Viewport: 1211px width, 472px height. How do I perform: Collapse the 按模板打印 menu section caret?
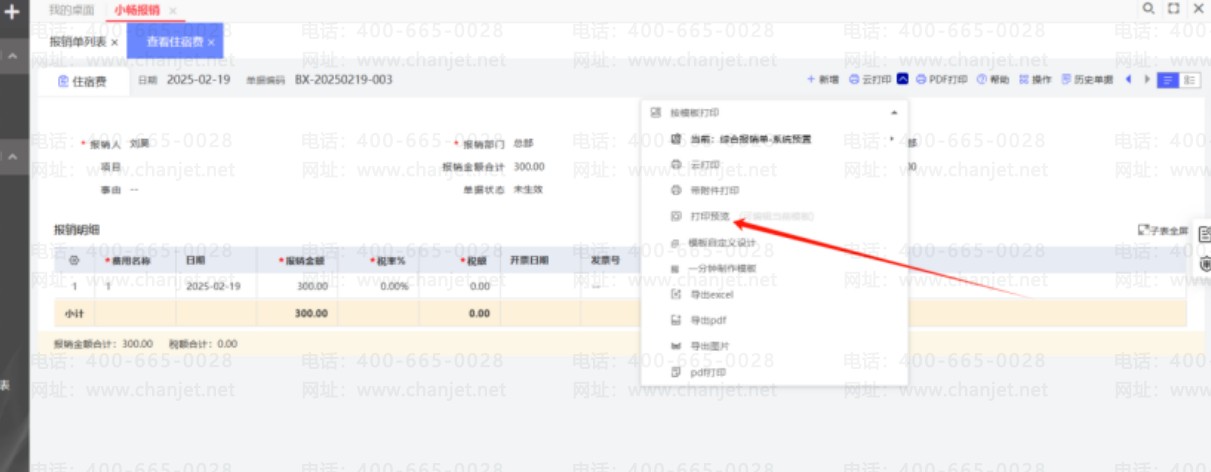click(894, 113)
